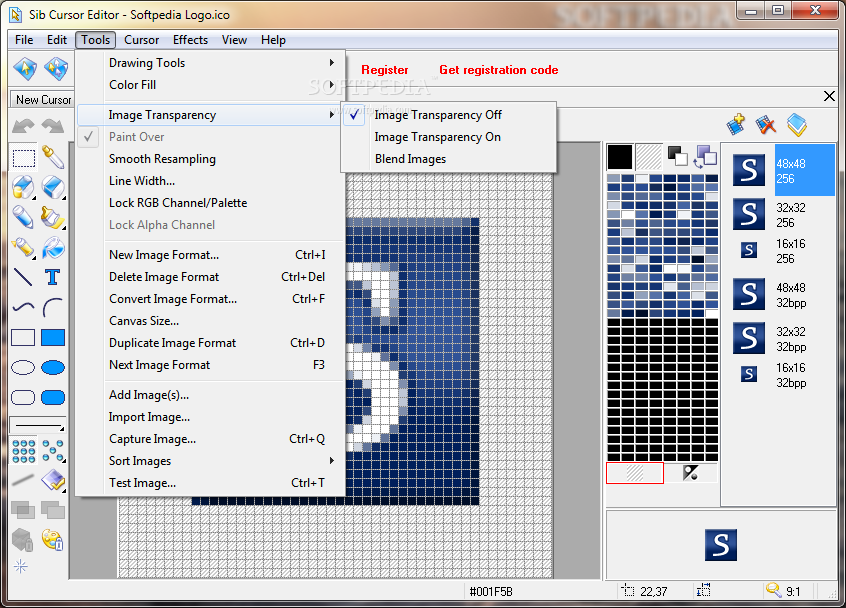The image size is (846, 608).
Task: Choose the curve line tool
Action: [23, 308]
